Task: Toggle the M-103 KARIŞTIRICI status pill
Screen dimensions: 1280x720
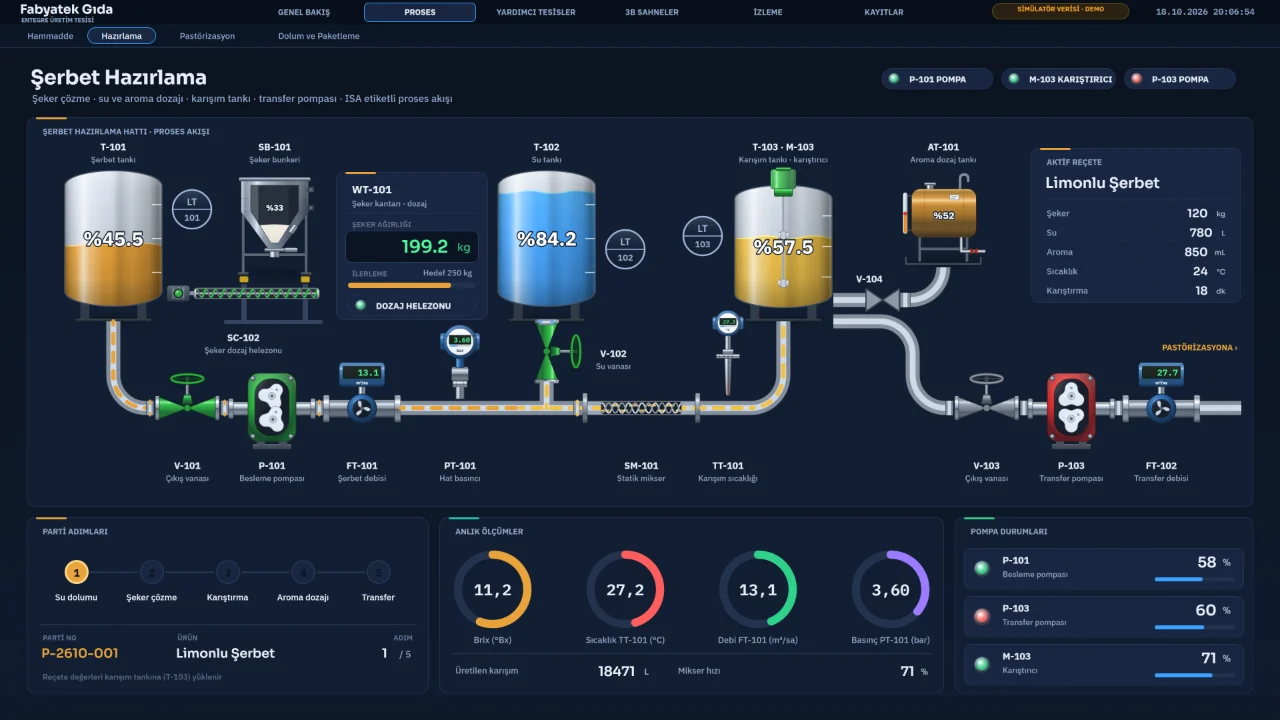Action: (x=1060, y=79)
